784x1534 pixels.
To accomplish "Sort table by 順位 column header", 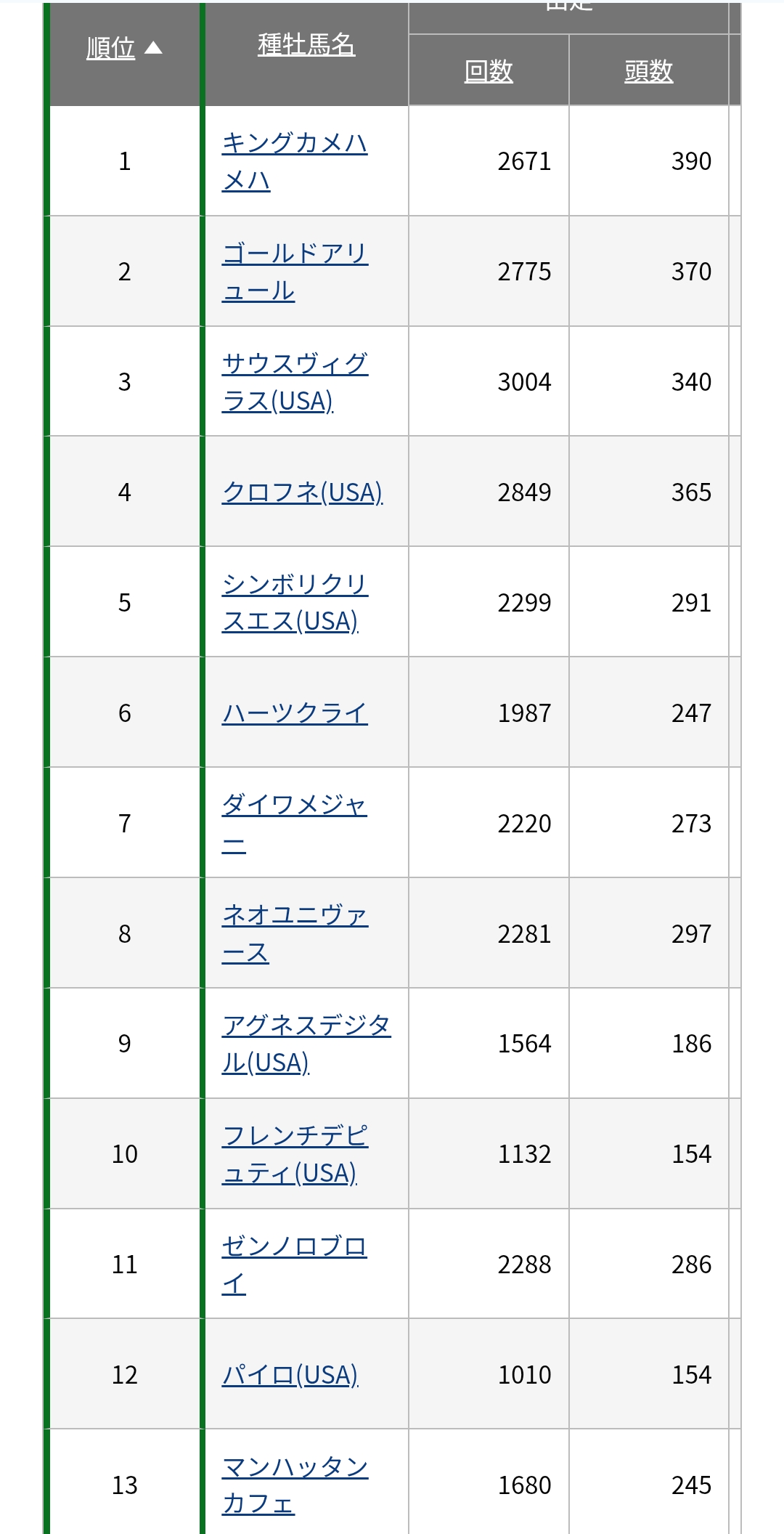I will (110, 49).
